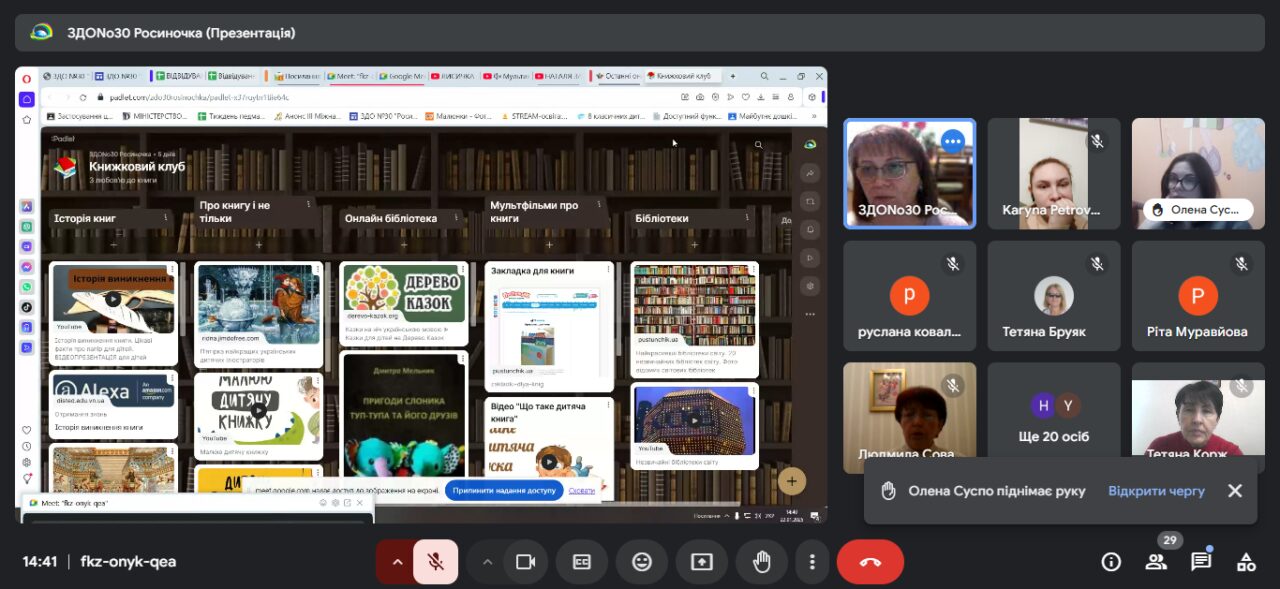Open 'Історія книг' column options menu
Viewport: 1280px width, 589px height.
pos(165,217)
